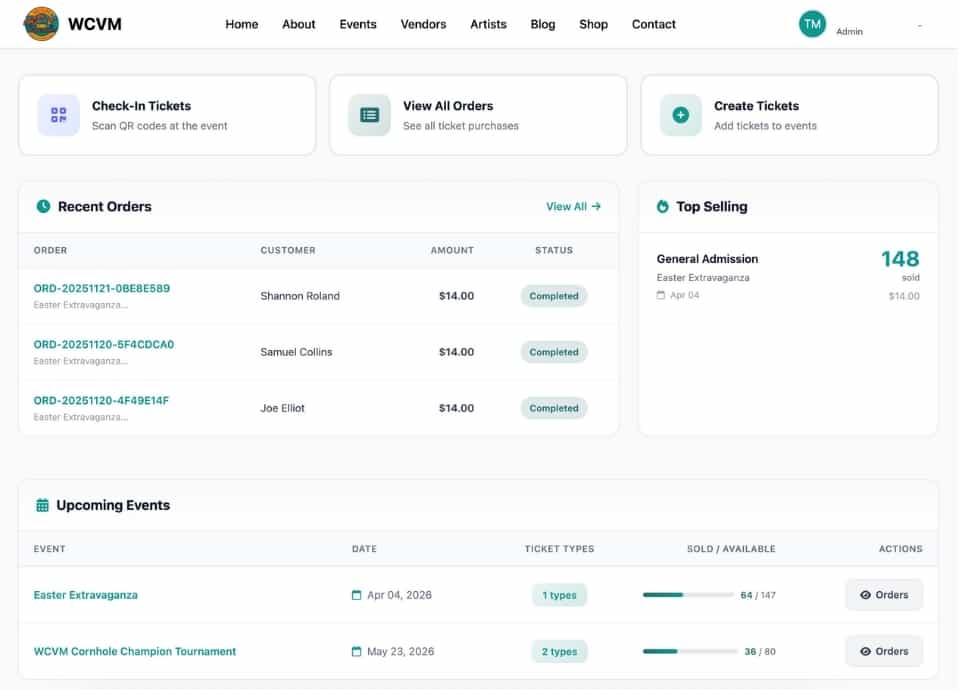The width and height of the screenshot is (959, 696).
Task: Open the Events menu item
Action: point(357,24)
